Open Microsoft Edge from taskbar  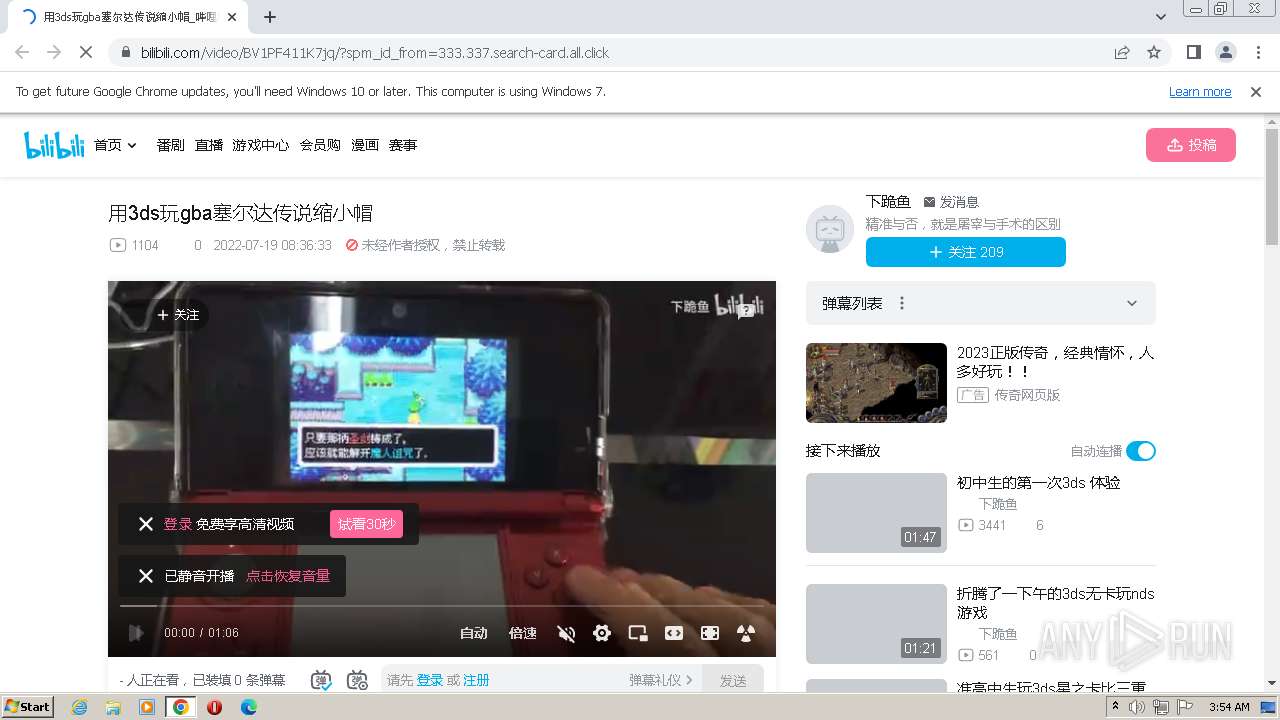(248, 706)
